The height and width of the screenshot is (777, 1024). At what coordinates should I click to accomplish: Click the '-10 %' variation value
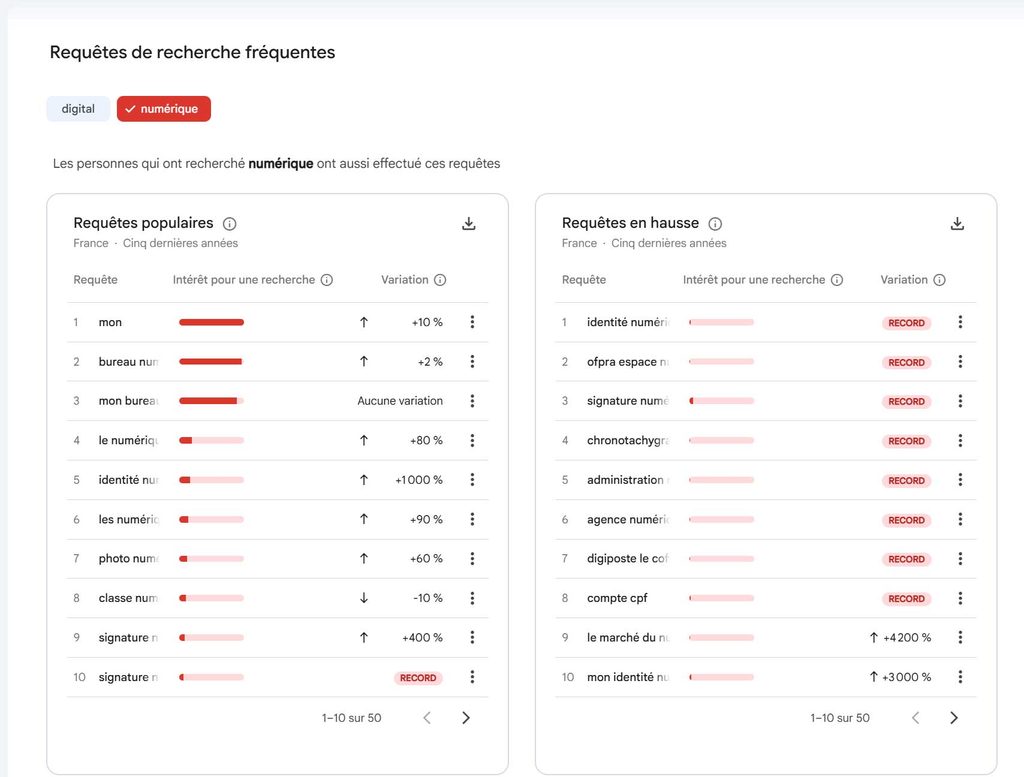coord(428,598)
